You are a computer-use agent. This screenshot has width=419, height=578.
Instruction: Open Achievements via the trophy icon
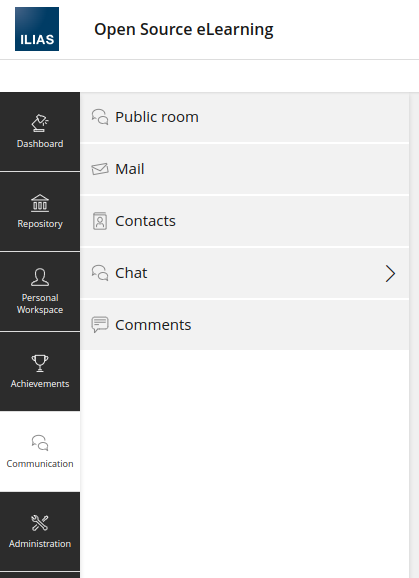click(40, 363)
